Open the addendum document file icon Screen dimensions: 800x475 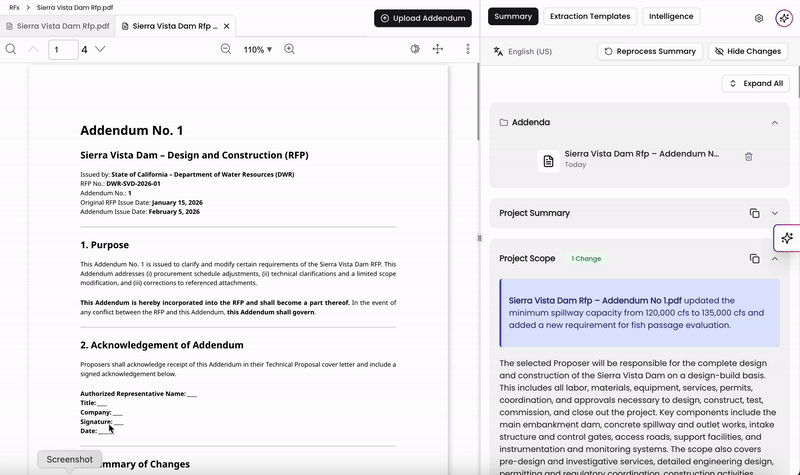(548, 161)
